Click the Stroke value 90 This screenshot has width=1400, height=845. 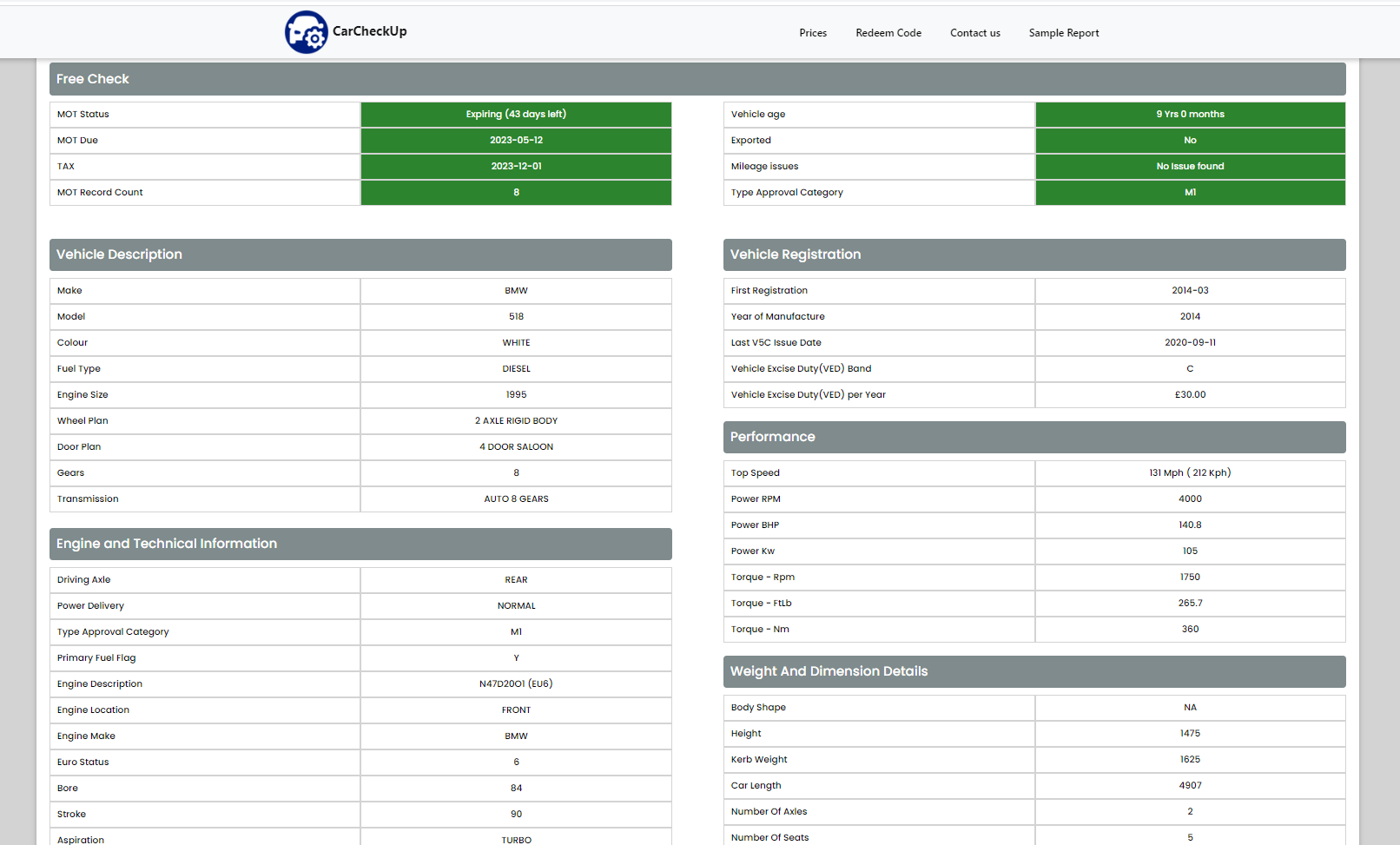(516, 815)
